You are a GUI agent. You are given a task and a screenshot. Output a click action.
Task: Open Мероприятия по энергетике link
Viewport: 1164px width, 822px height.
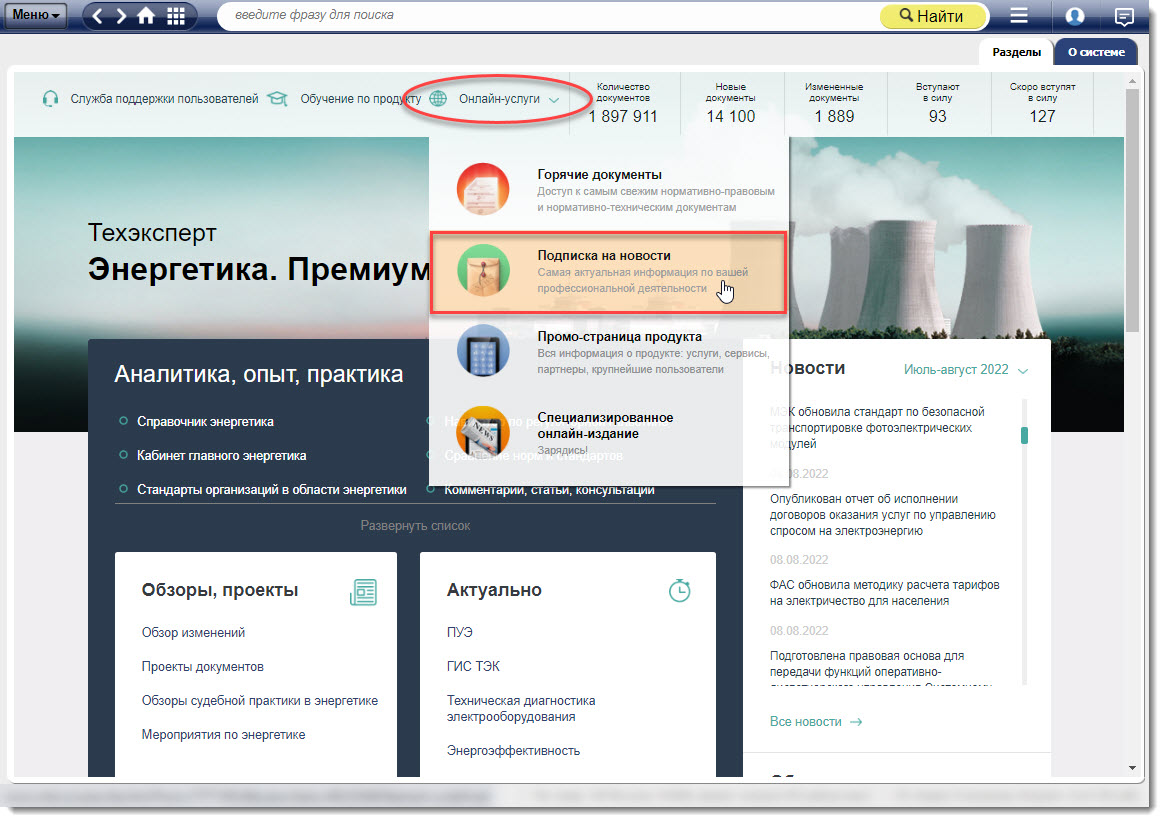[x=223, y=735]
